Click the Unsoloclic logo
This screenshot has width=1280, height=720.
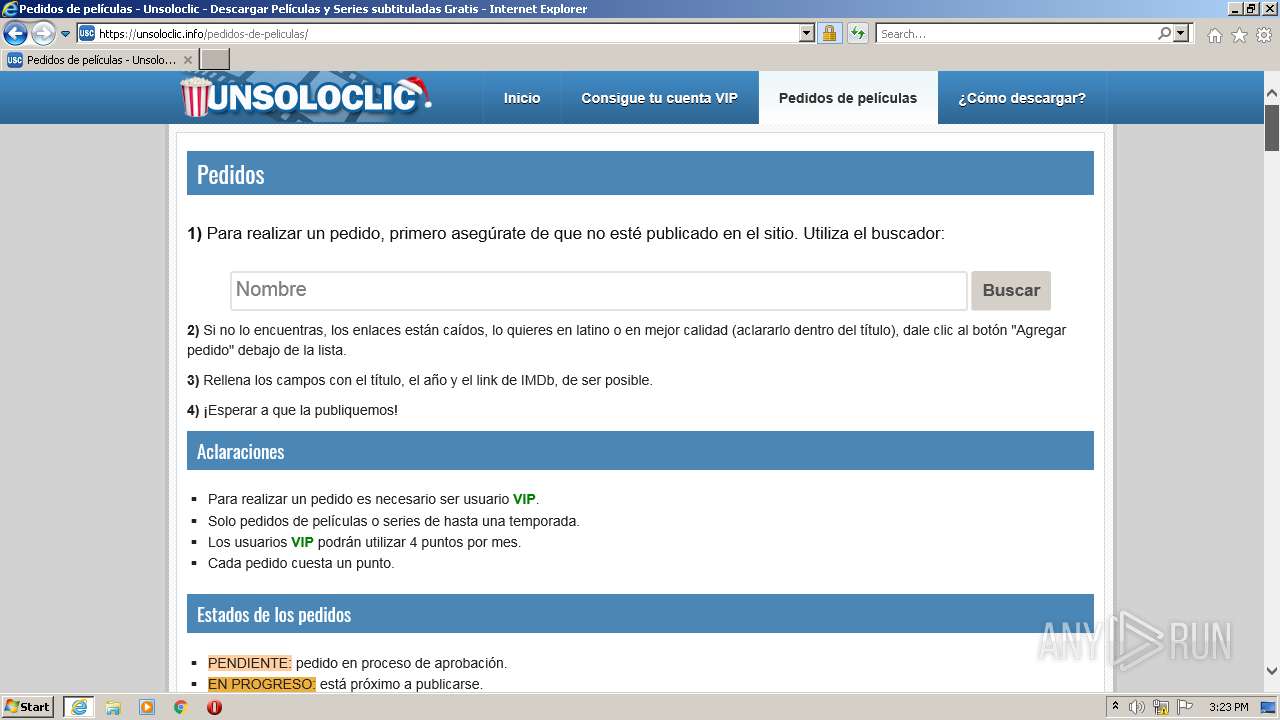(x=305, y=97)
